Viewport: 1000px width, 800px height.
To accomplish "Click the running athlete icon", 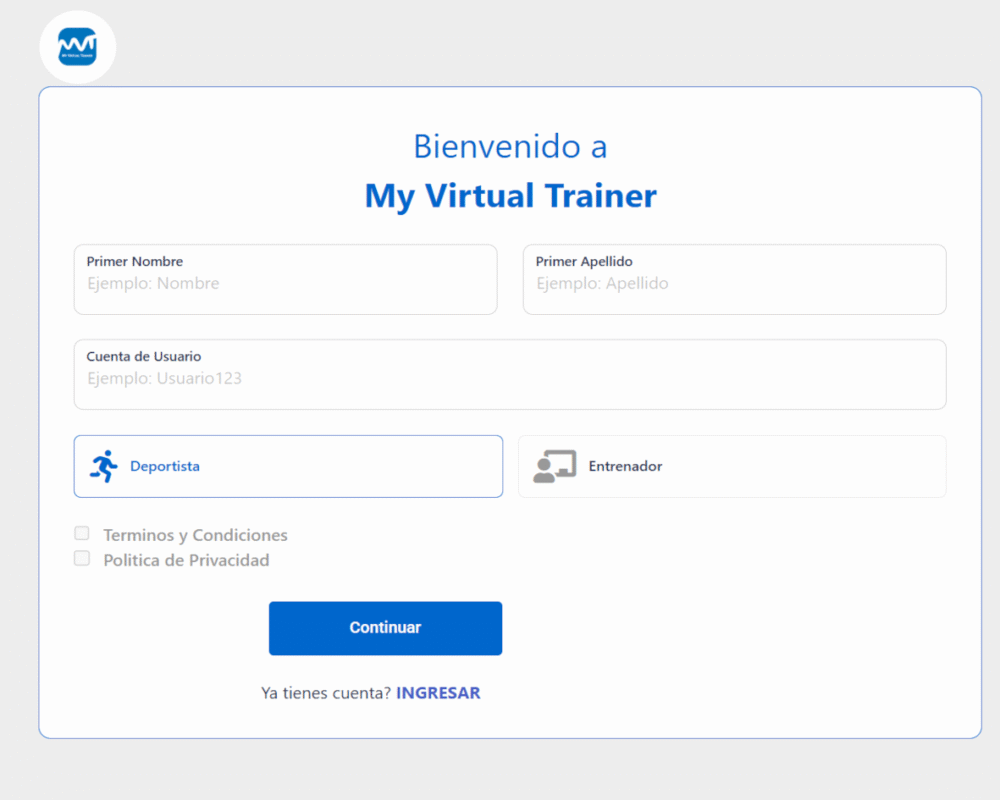I will point(103,466).
